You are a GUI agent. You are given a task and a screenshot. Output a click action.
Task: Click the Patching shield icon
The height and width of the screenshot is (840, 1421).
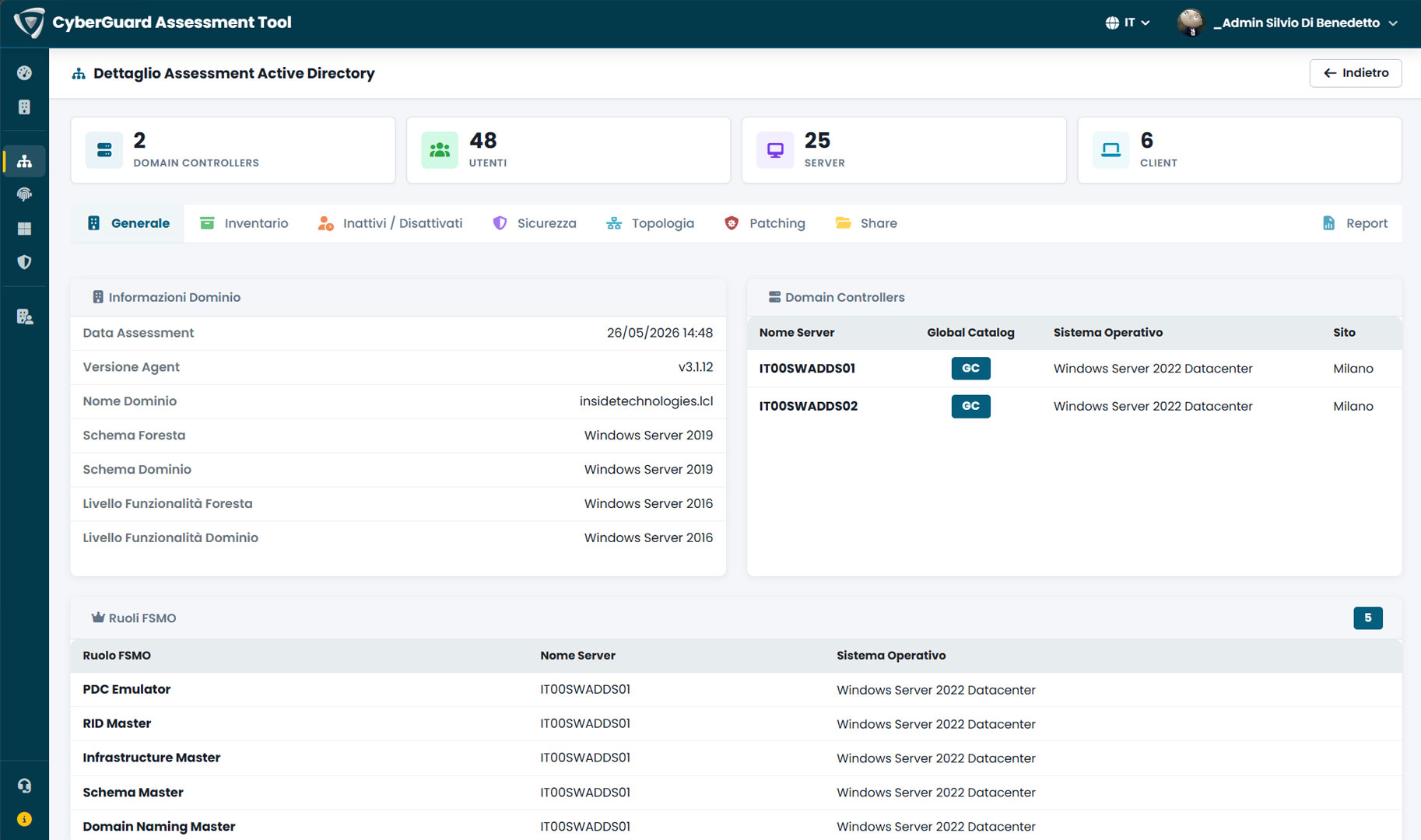pos(732,223)
